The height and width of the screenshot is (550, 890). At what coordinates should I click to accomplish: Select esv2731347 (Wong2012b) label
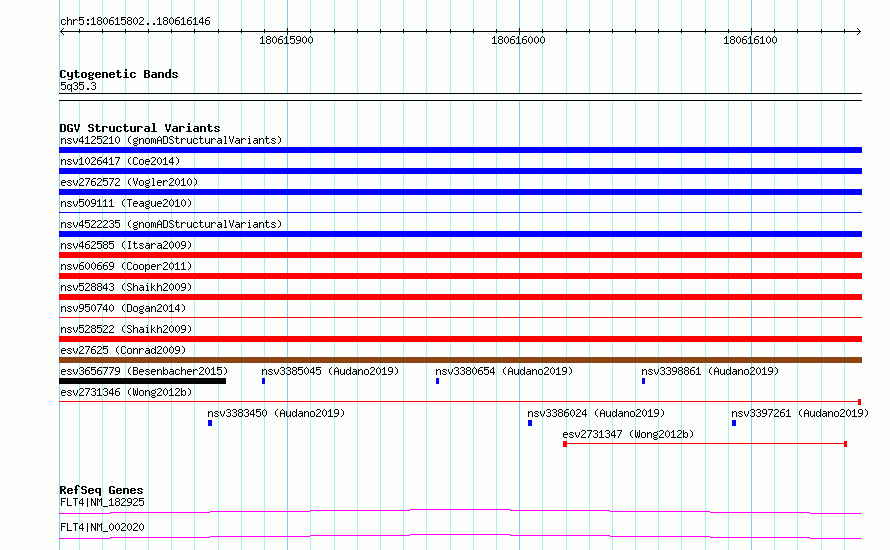628,434
